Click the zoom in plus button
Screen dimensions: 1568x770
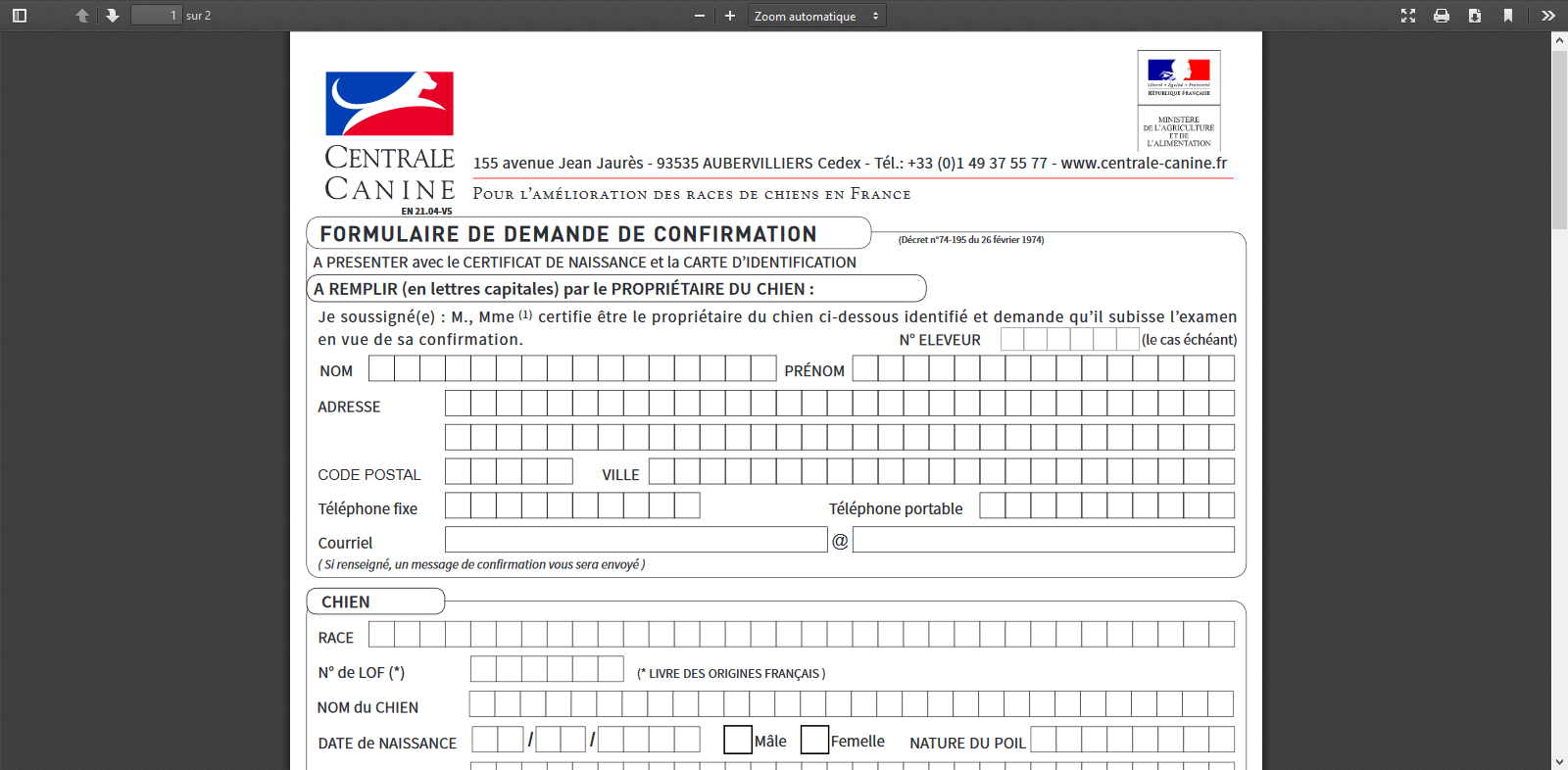click(730, 16)
